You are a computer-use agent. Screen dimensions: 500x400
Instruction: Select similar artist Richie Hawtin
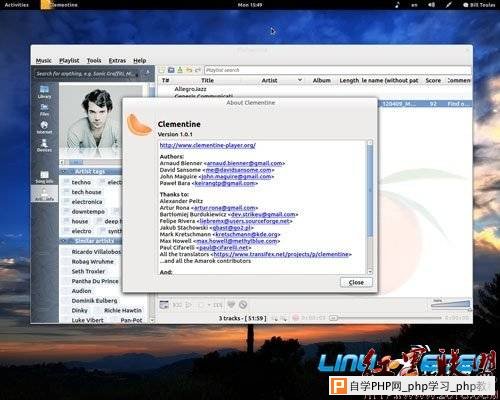point(123,310)
